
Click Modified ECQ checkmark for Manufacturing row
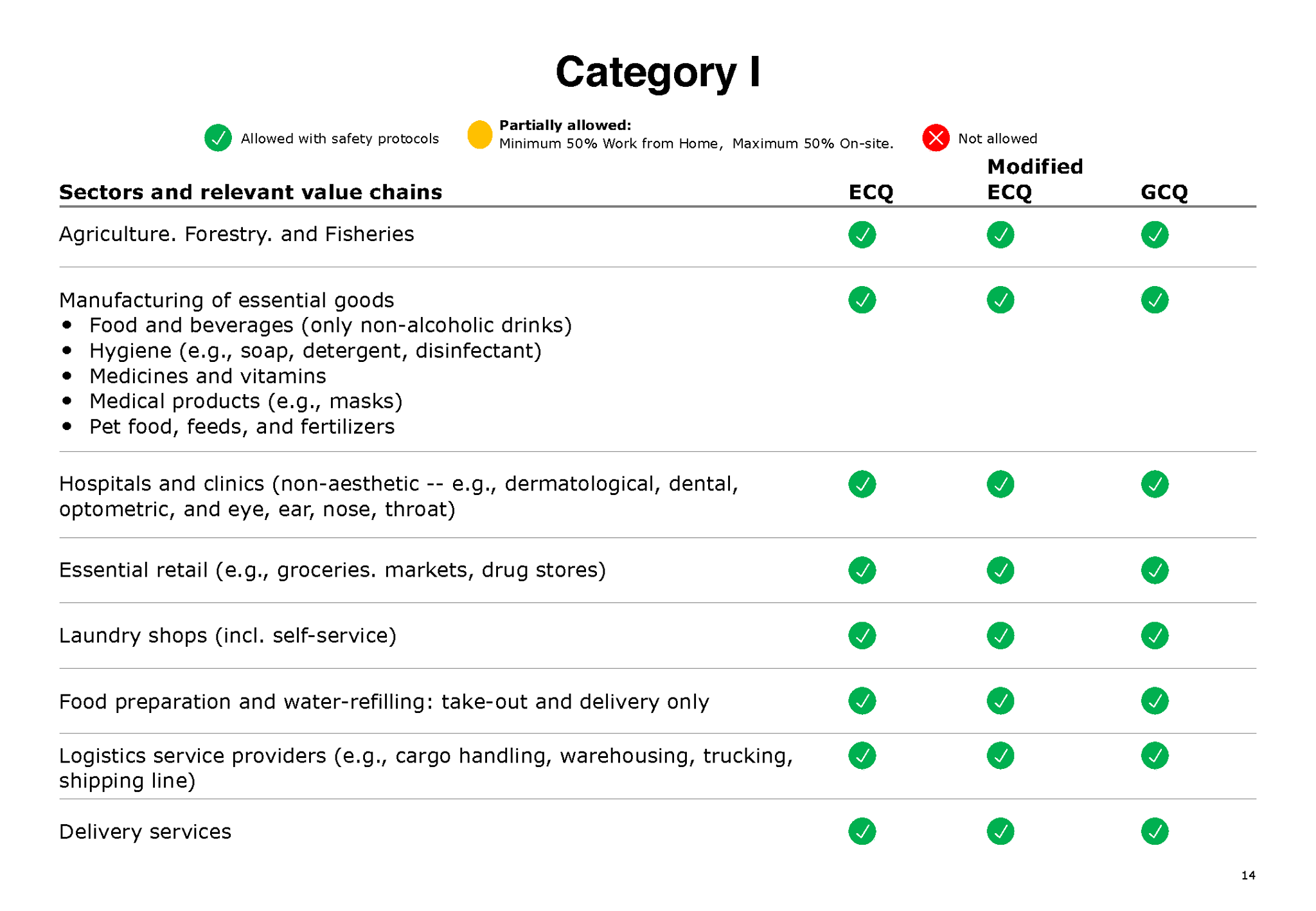(1000, 300)
